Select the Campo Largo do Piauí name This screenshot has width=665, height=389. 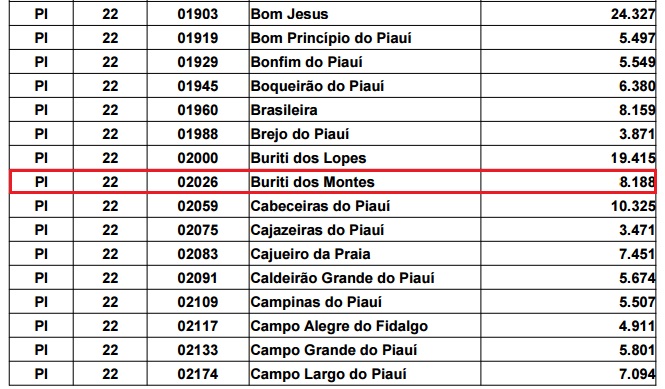[x=328, y=374]
